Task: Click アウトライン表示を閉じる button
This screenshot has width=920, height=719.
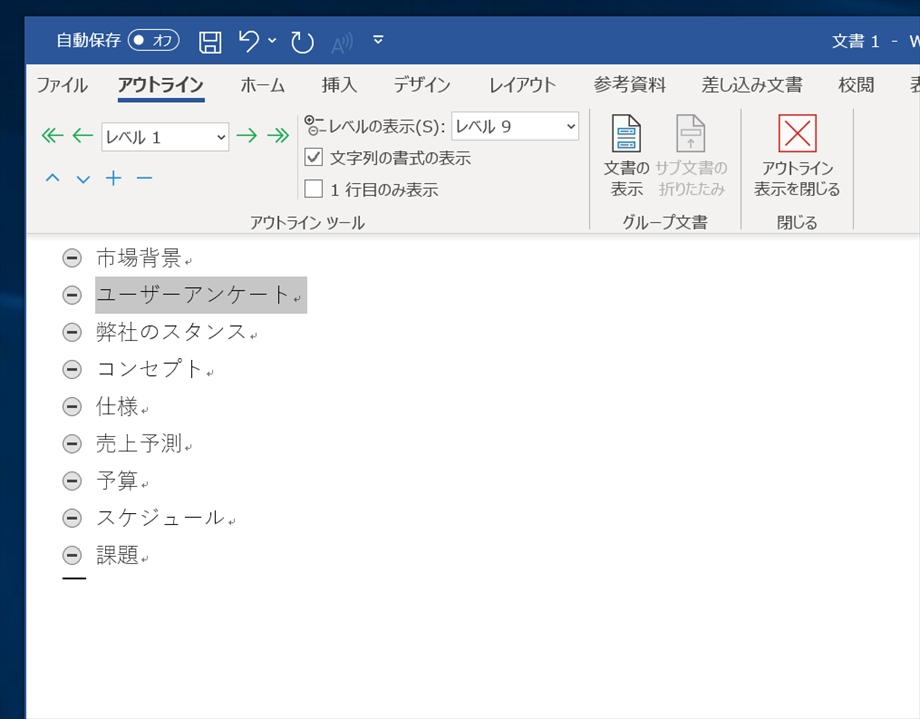Action: [x=797, y=156]
